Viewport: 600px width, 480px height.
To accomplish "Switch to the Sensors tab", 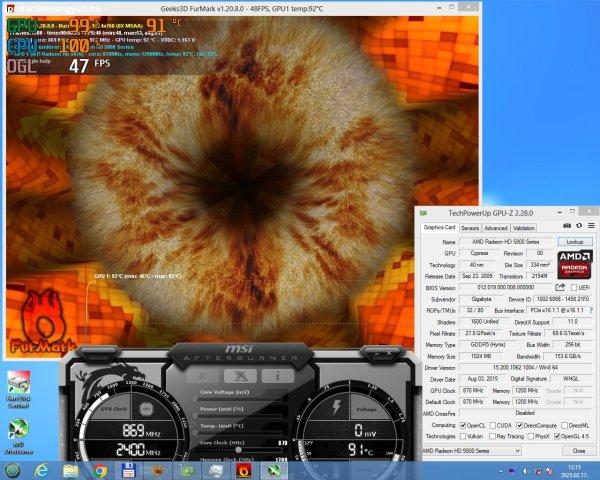I will tap(470, 228).
